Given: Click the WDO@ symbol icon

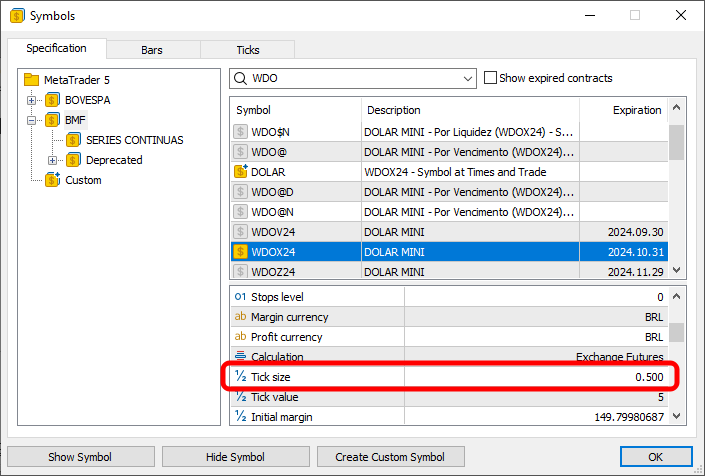Looking at the screenshot, I should click(241, 152).
